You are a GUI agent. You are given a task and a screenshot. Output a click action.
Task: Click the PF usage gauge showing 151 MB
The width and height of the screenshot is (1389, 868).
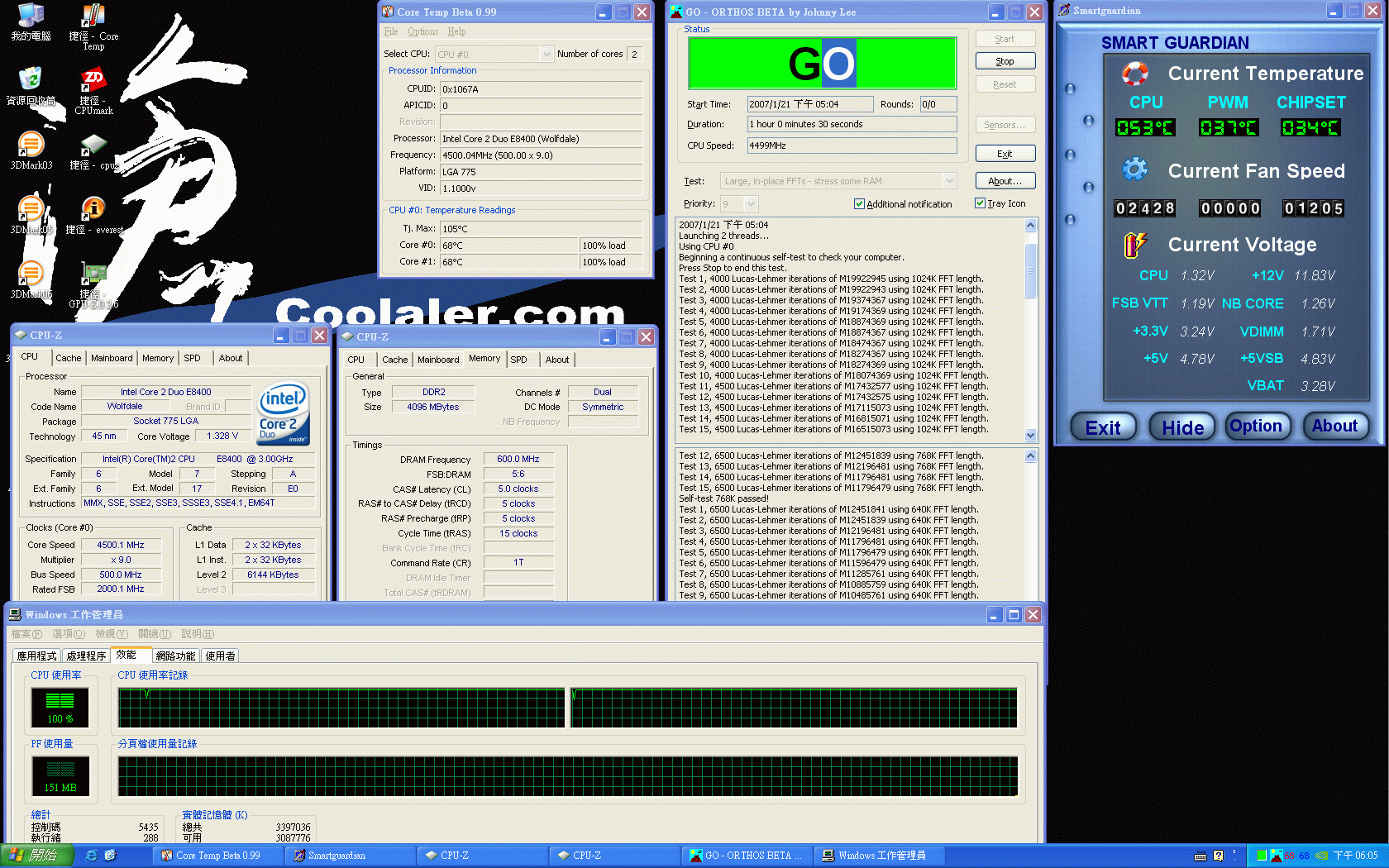click(60, 777)
